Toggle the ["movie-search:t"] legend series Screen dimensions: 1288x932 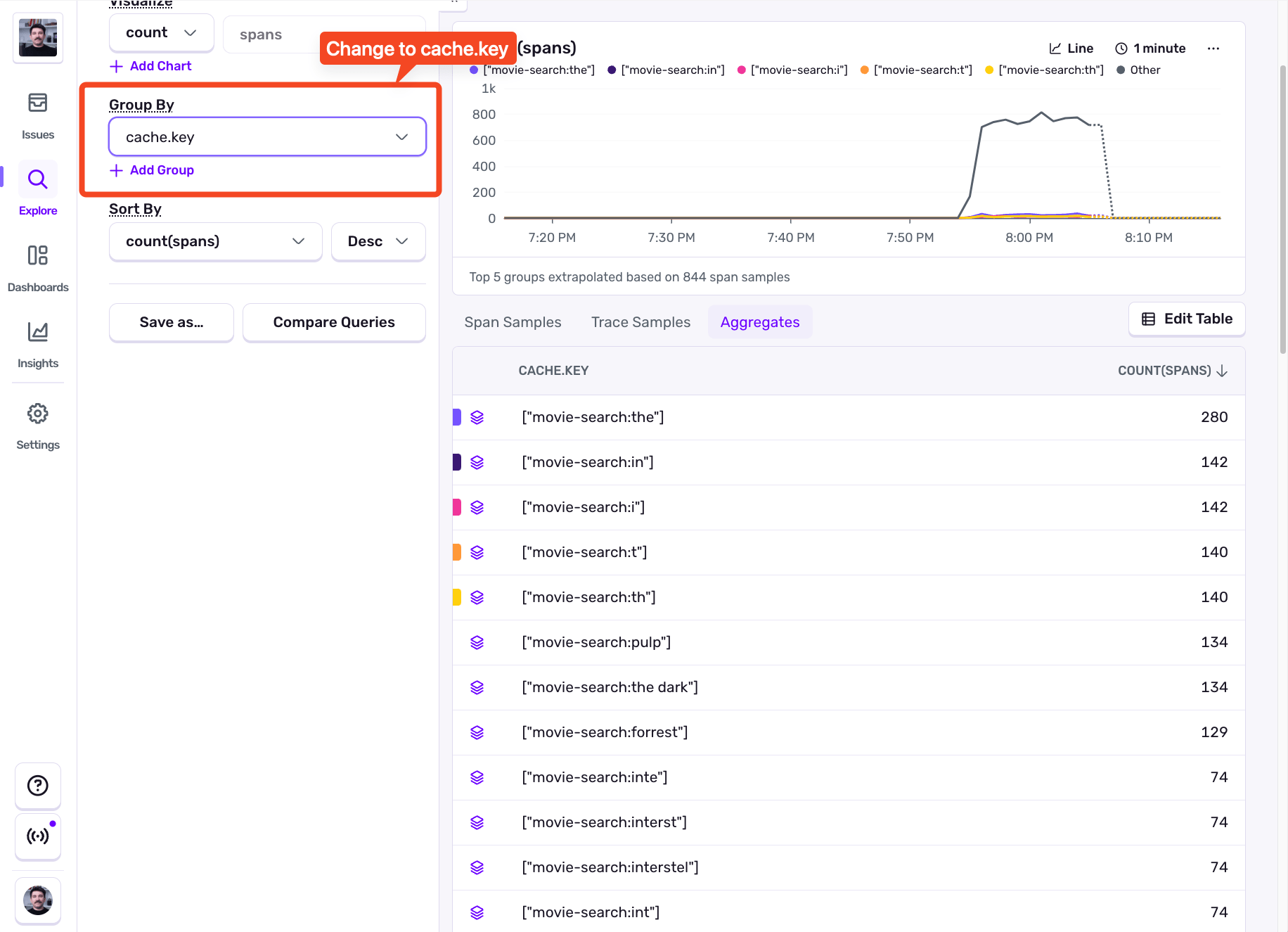point(916,70)
